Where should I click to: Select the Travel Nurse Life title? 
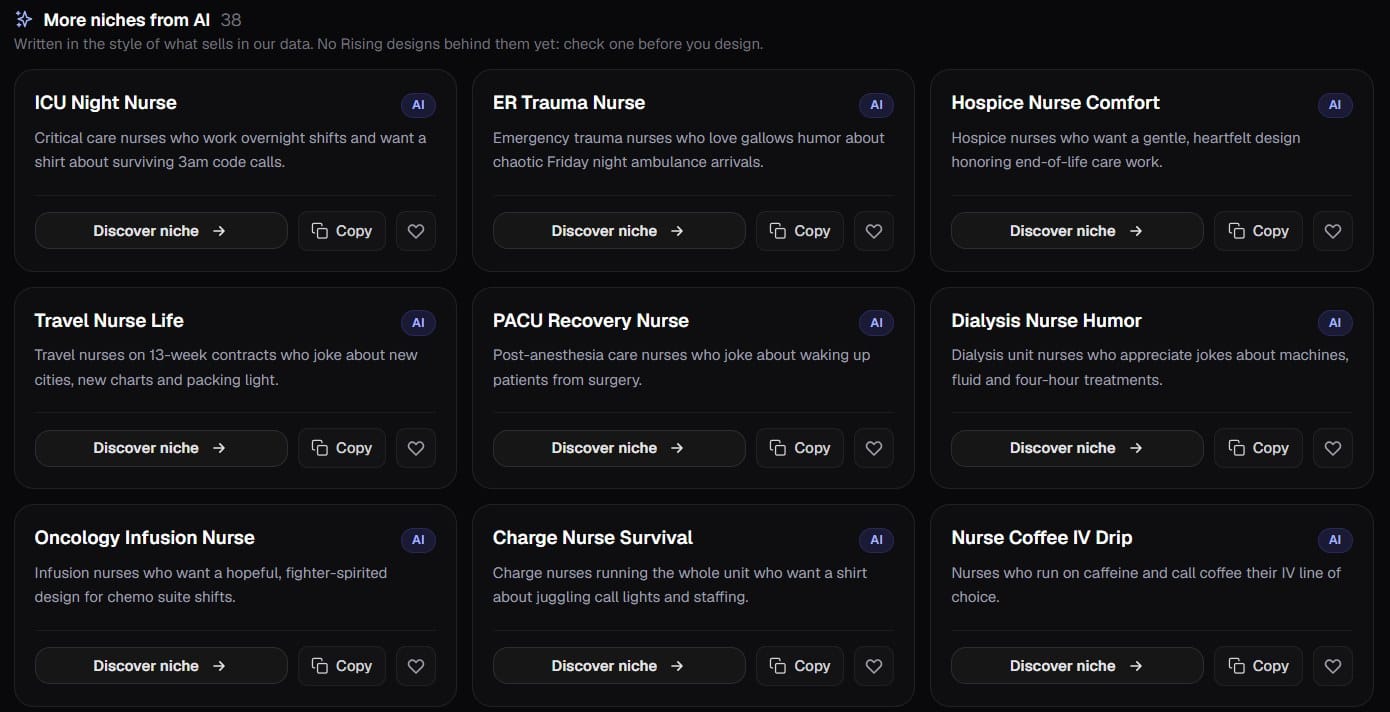pos(109,321)
